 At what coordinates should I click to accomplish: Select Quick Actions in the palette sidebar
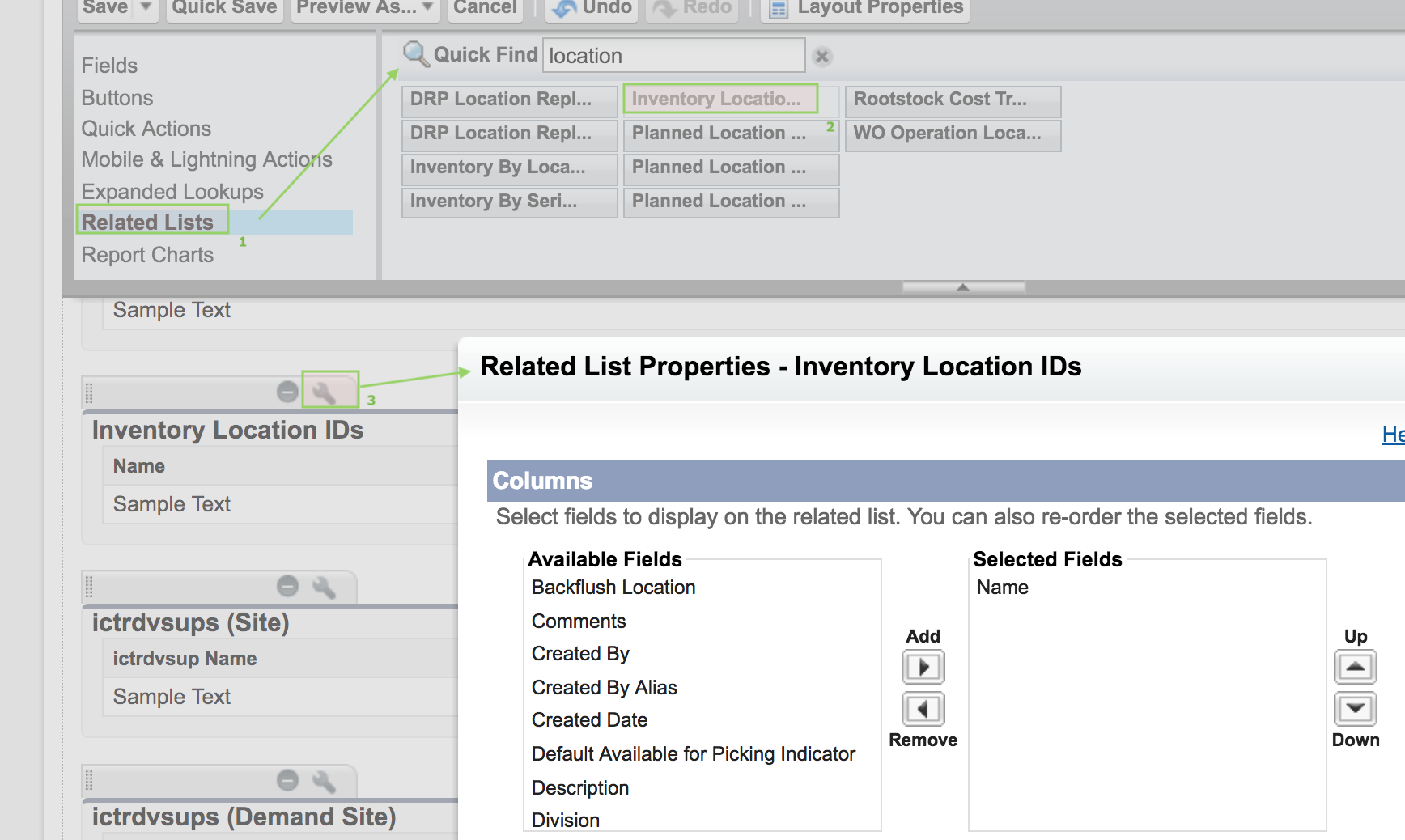[146, 129]
